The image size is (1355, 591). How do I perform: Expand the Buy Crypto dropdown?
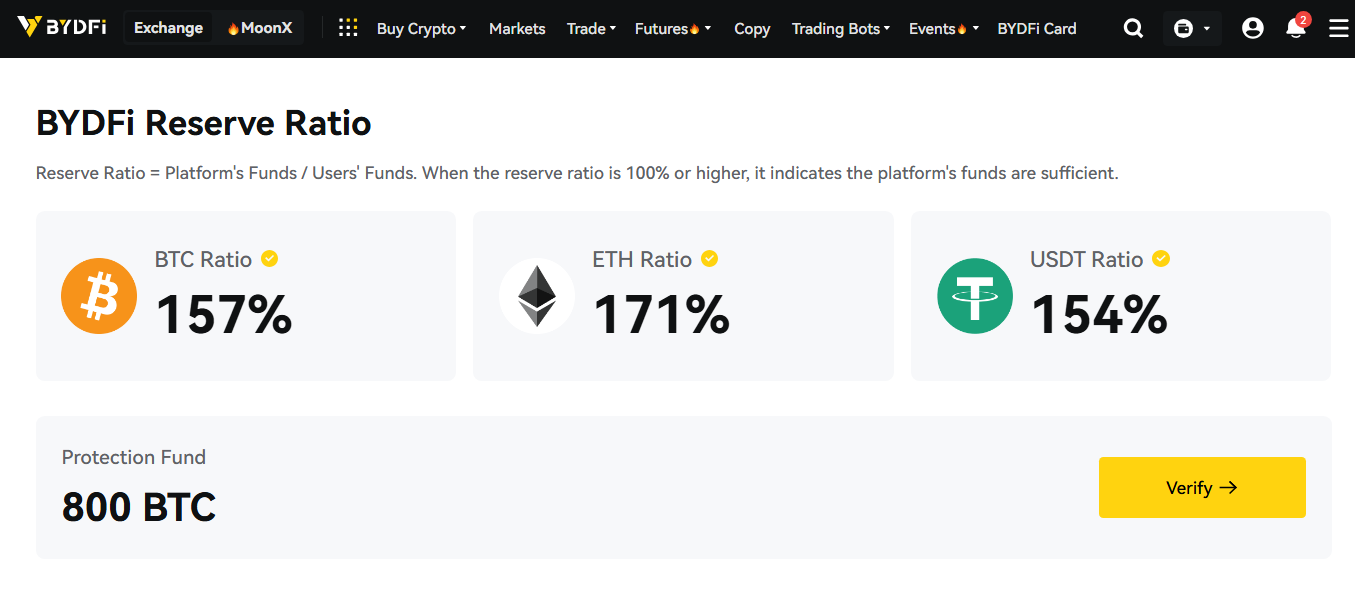421,29
